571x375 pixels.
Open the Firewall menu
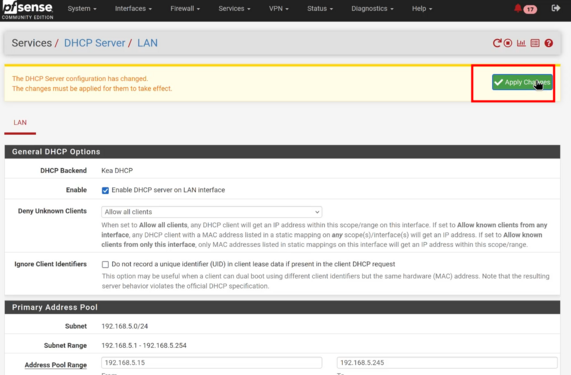185,9
